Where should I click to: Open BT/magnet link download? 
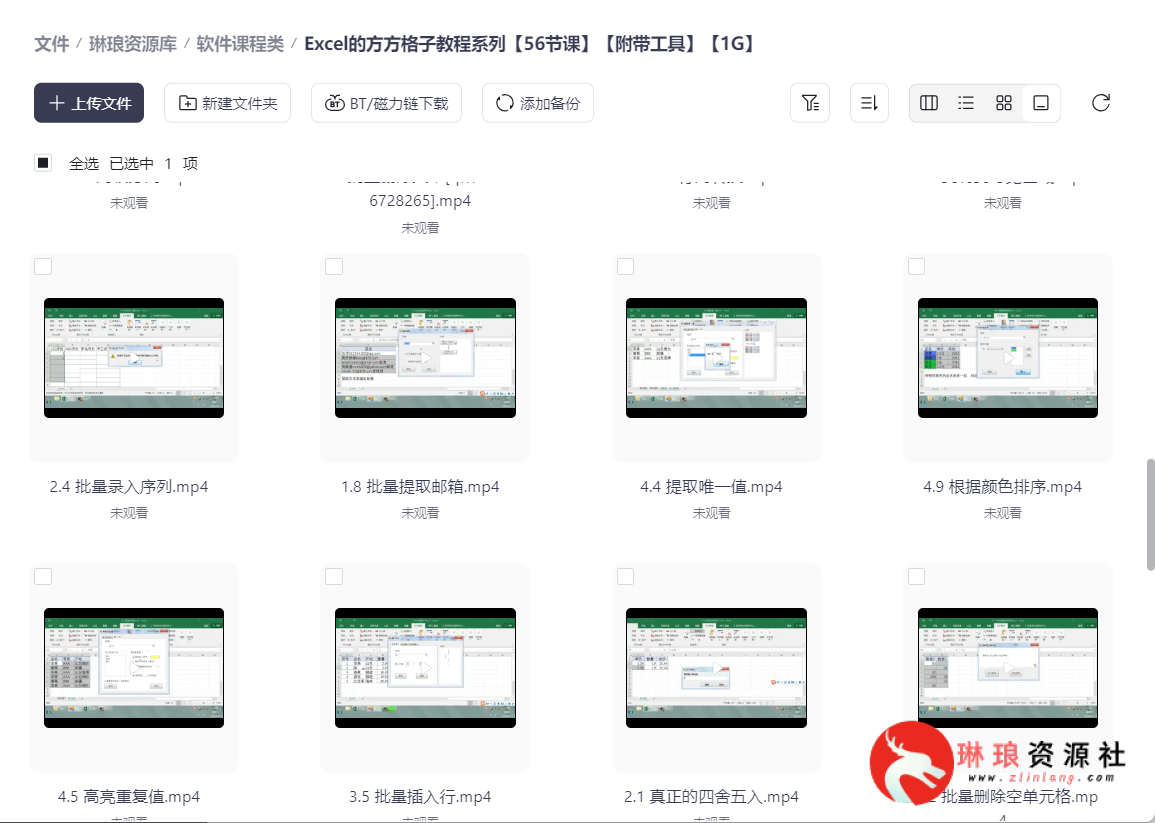coord(386,103)
